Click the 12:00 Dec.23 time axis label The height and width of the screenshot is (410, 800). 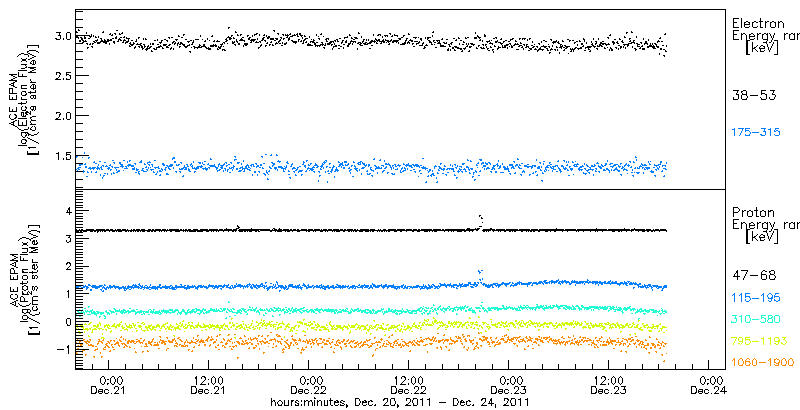610,386
